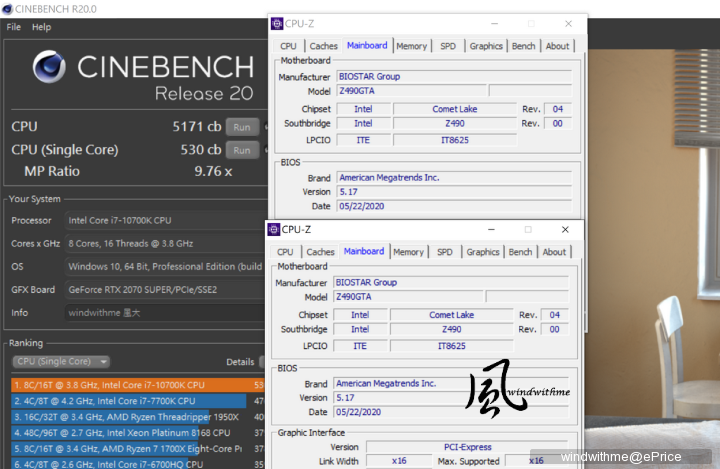Select ranking row Intel Core i7-10700K CPU
This screenshot has width=720, height=469.
tap(138, 385)
